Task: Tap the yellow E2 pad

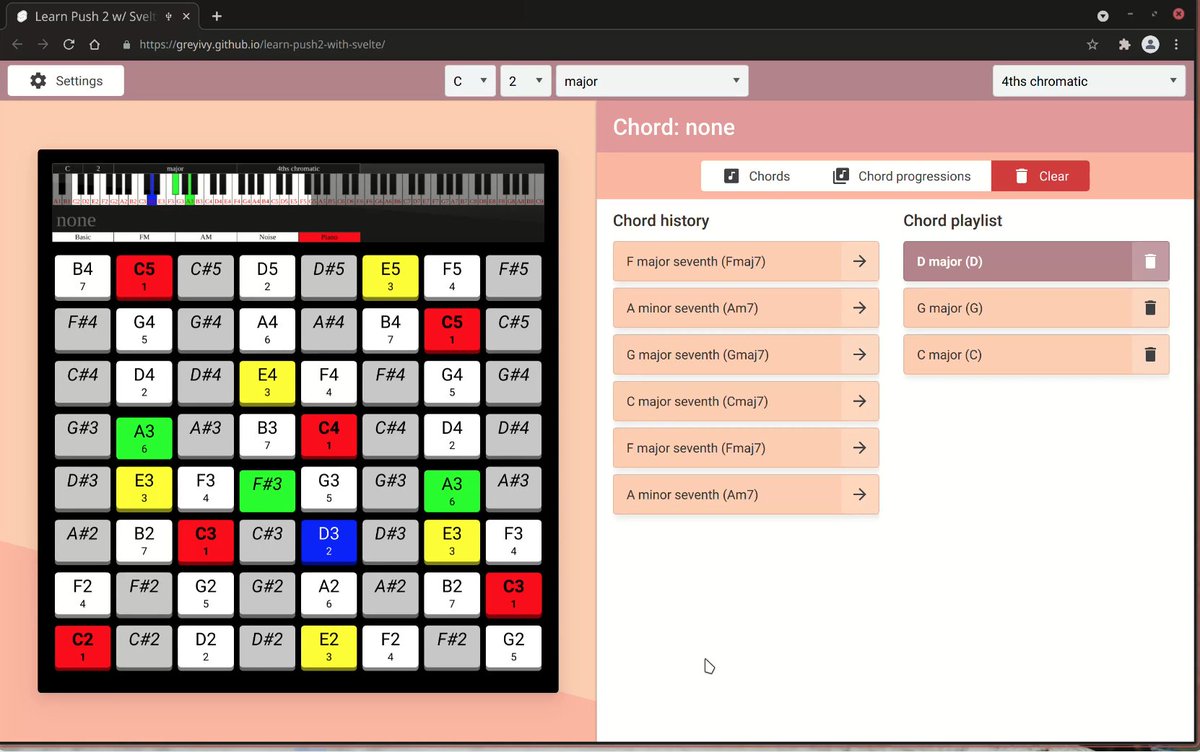Action: pyautogui.click(x=329, y=646)
